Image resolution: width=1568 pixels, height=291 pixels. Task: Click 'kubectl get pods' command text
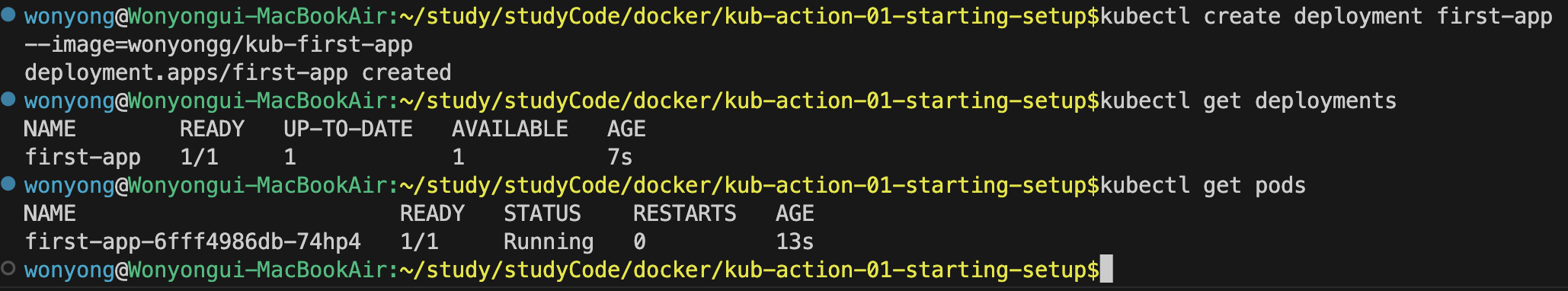pyautogui.click(x=1203, y=185)
